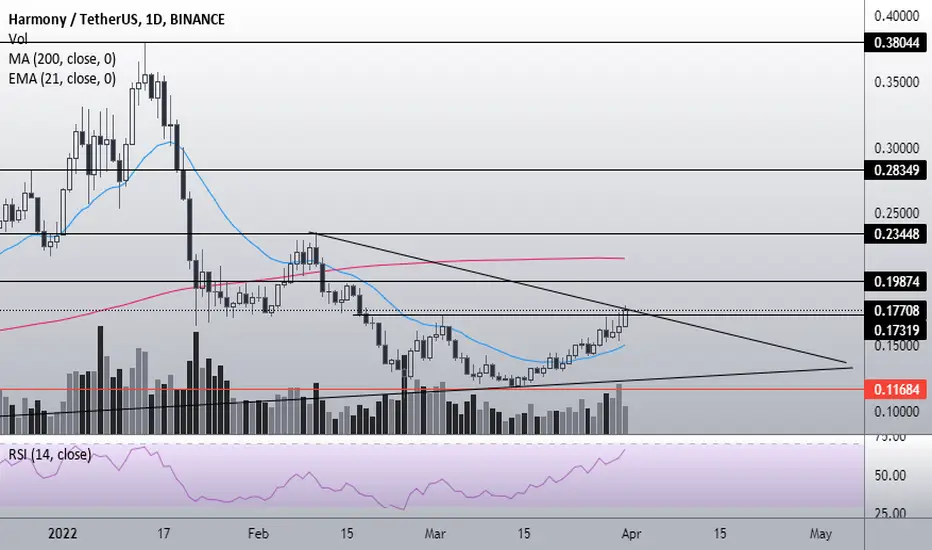Click the red 0.11684 price label
This screenshot has height=550, width=932.
point(896,389)
